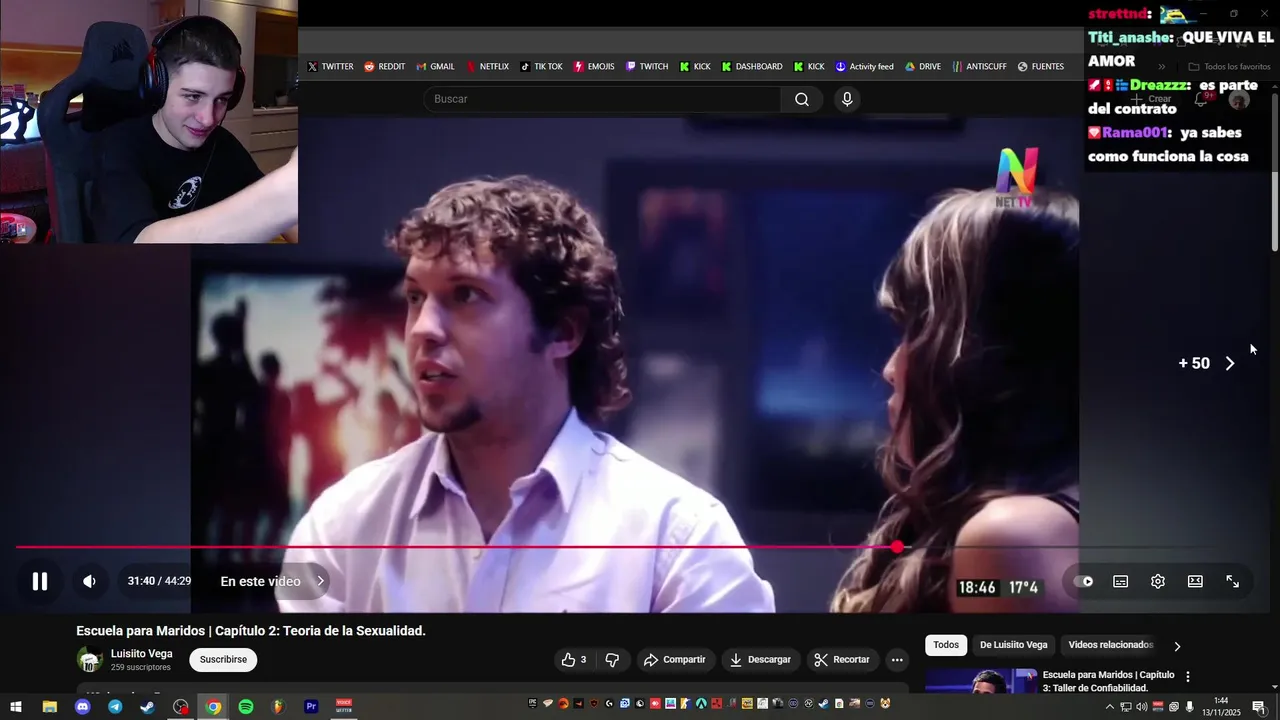Click the Recortar clip button
Screen dimensions: 1280x720
click(x=842, y=660)
